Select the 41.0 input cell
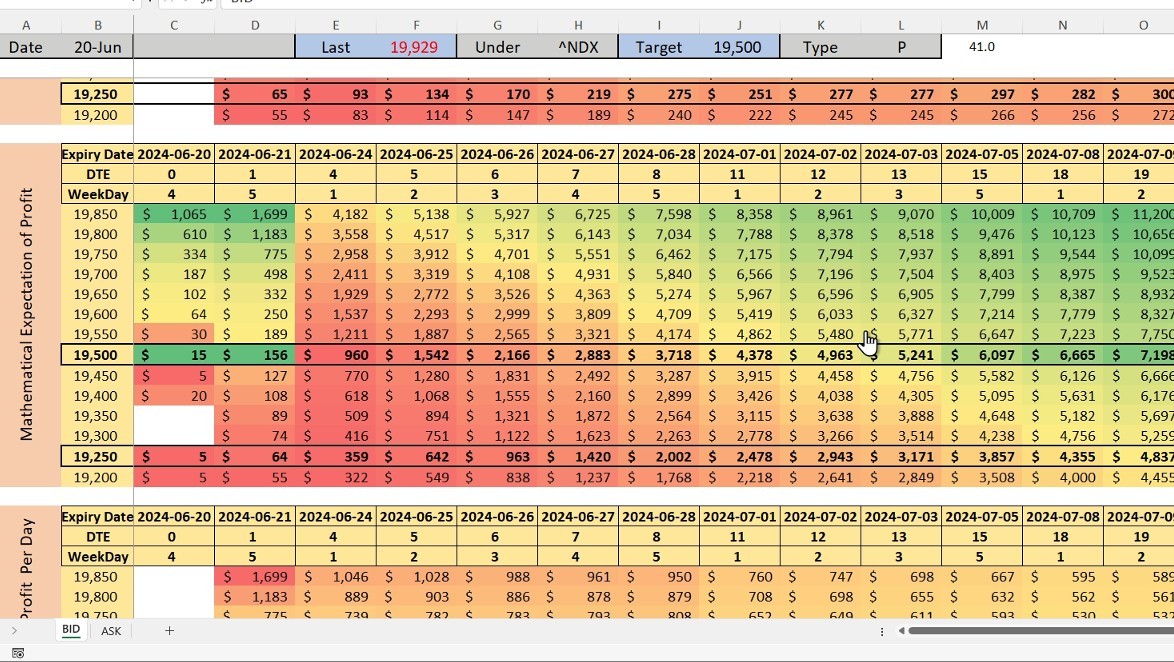Viewport: 1174px width, 662px height. click(982, 46)
